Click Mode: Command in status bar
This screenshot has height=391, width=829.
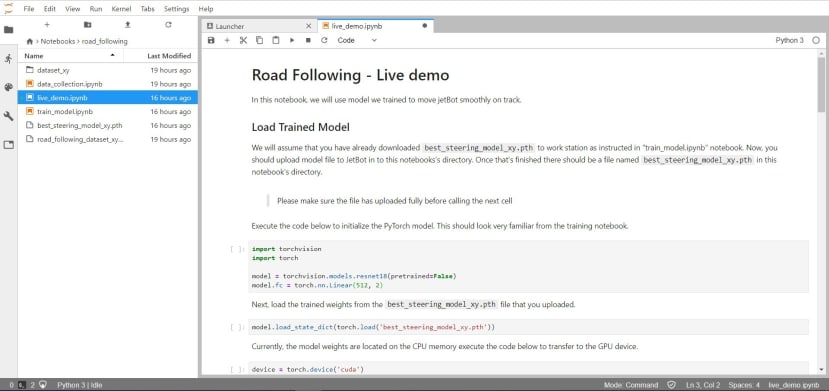(x=631, y=385)
